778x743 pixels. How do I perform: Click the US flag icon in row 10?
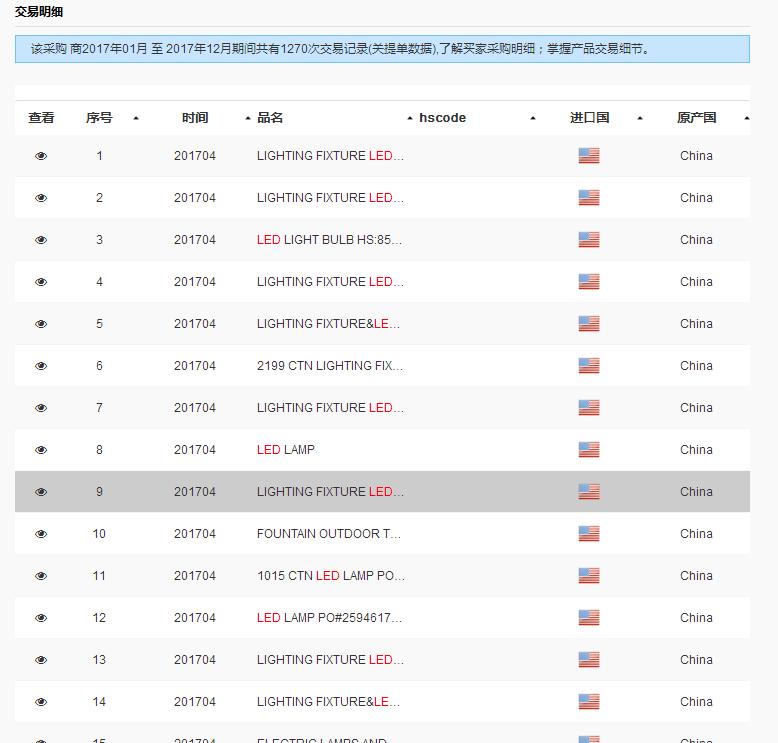click(589, 534)
